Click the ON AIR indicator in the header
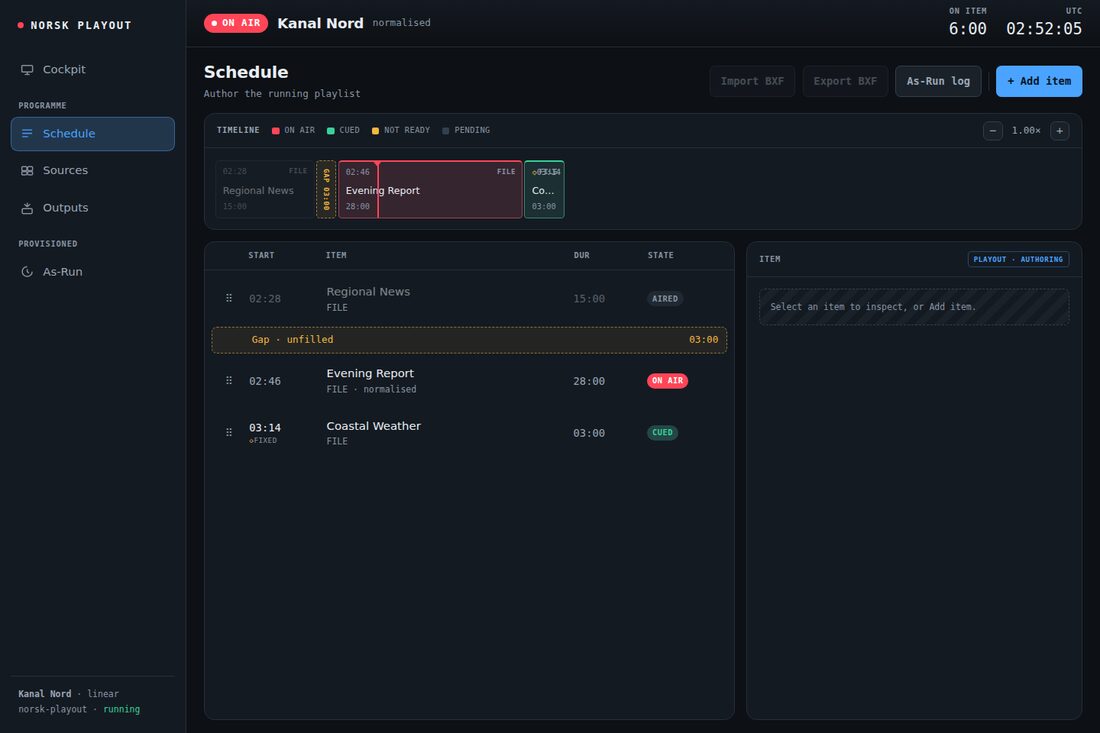 [x=236, y=23]
